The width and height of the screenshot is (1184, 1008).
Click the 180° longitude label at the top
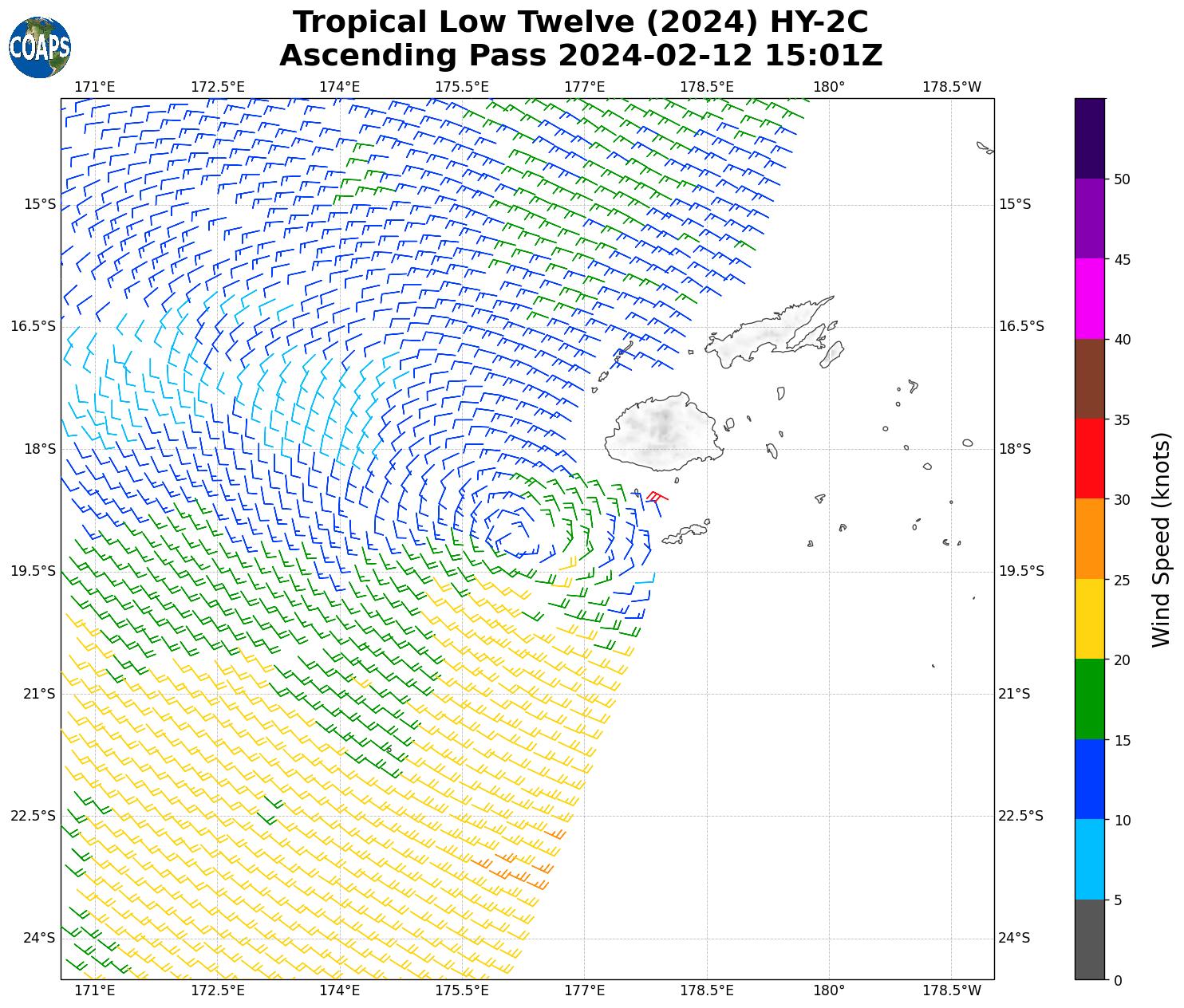829,87
